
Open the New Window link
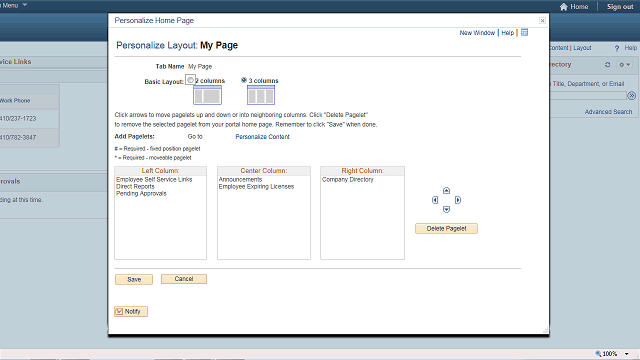pos(477,33)
